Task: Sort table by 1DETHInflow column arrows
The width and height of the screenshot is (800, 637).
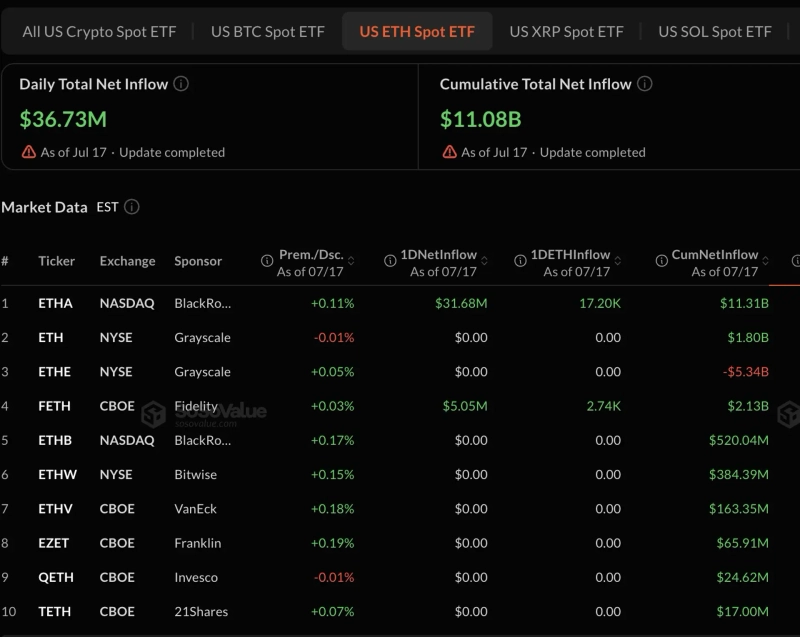Action: [x=618, y=261]
